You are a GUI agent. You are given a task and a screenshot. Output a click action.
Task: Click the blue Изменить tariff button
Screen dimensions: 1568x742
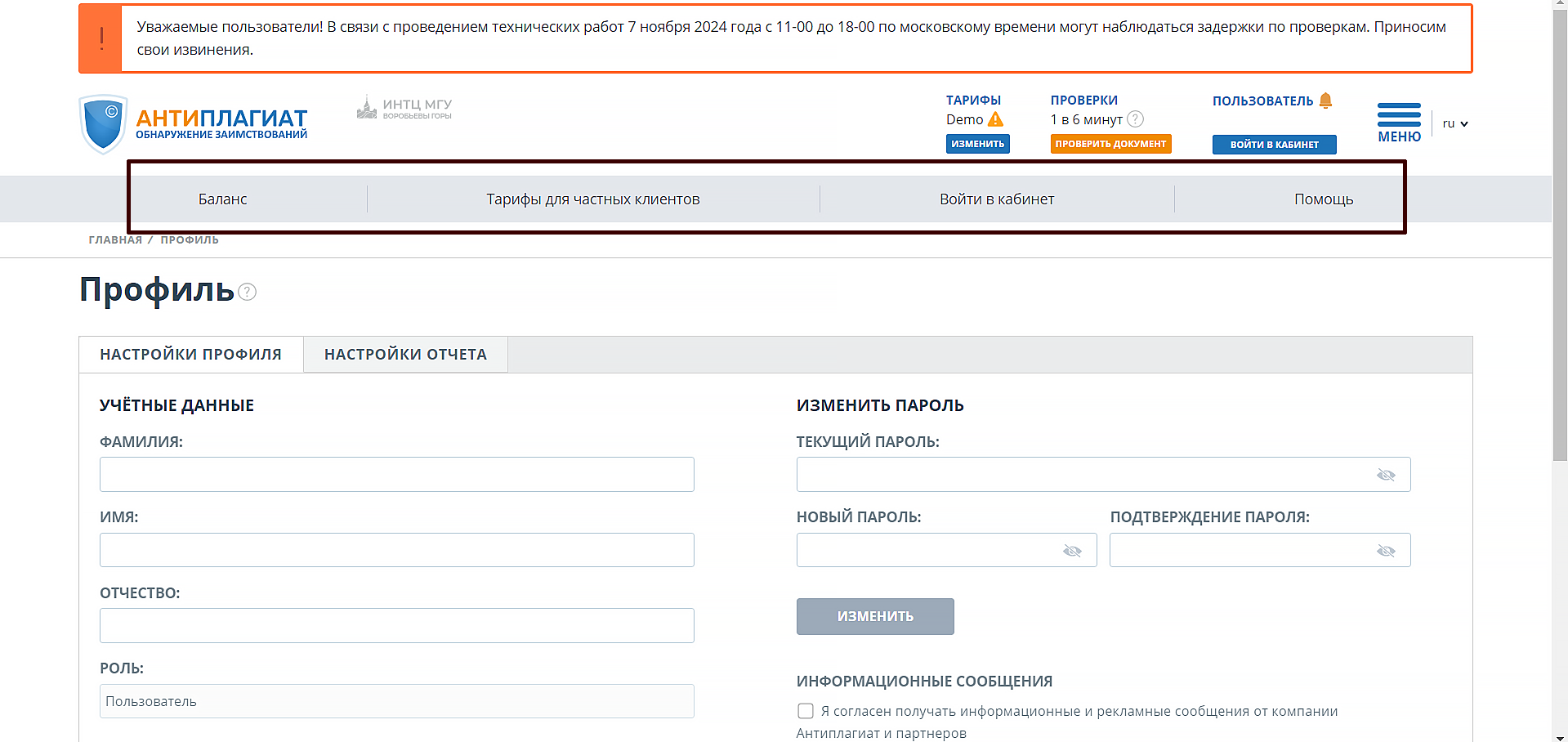(978, 144)
